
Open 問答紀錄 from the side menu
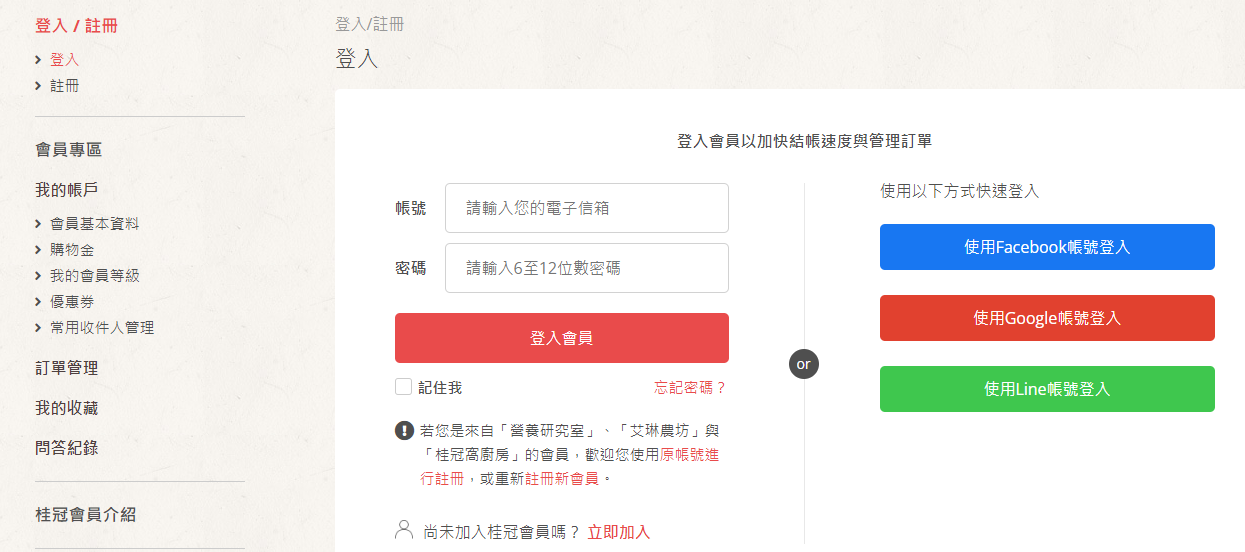(67, 448)
